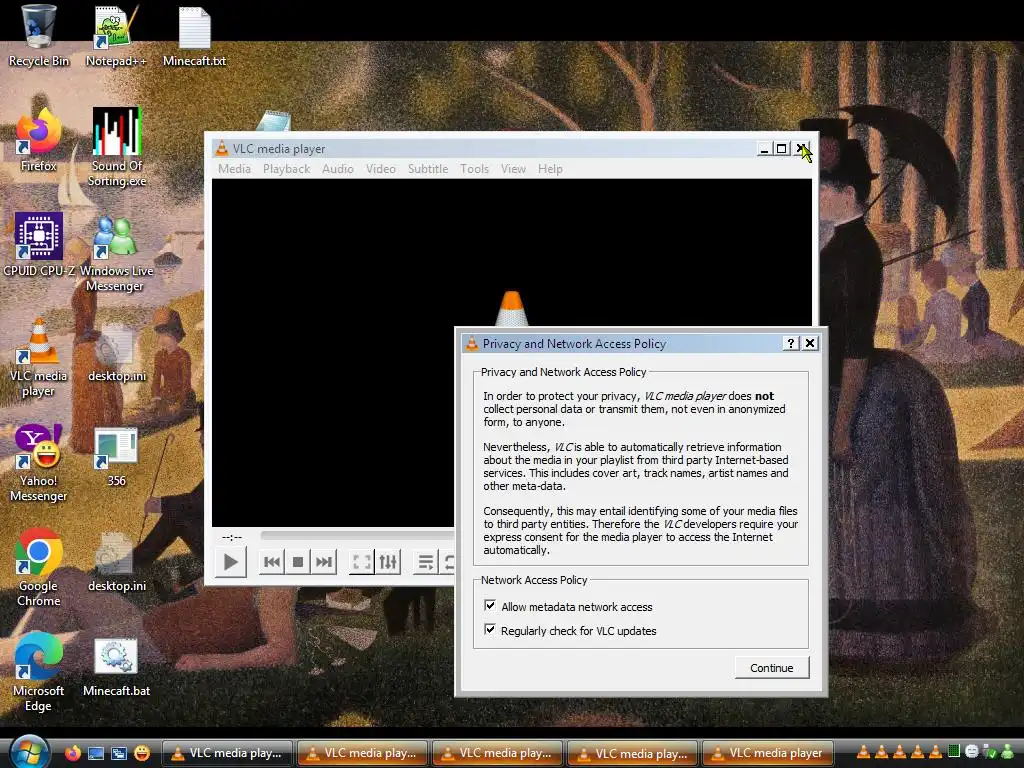Open the Playback menu
The width and height of the screenshot is (1024, 768).
click(x=286, y=168)
